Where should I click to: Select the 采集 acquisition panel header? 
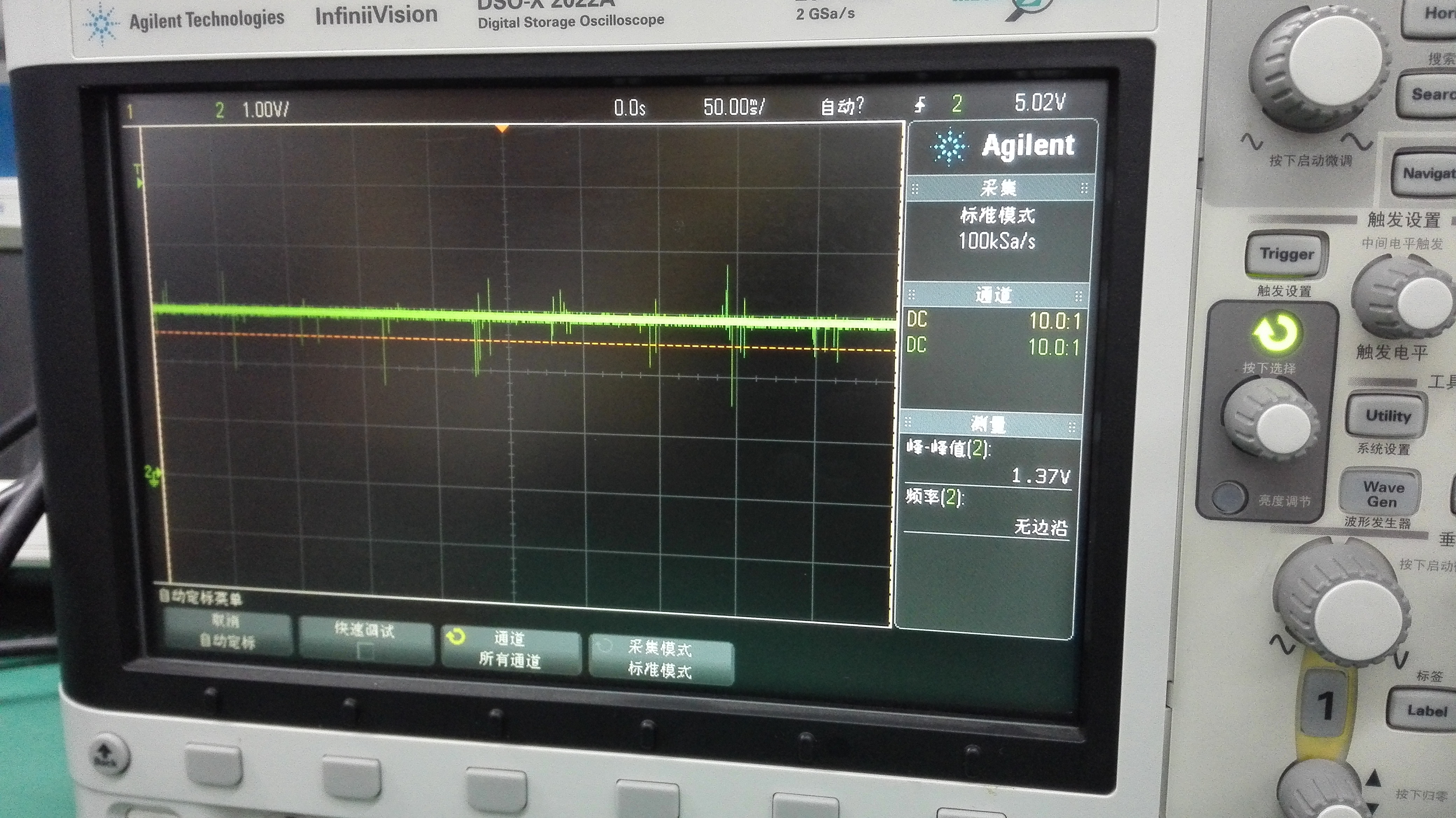coord(999,188)
